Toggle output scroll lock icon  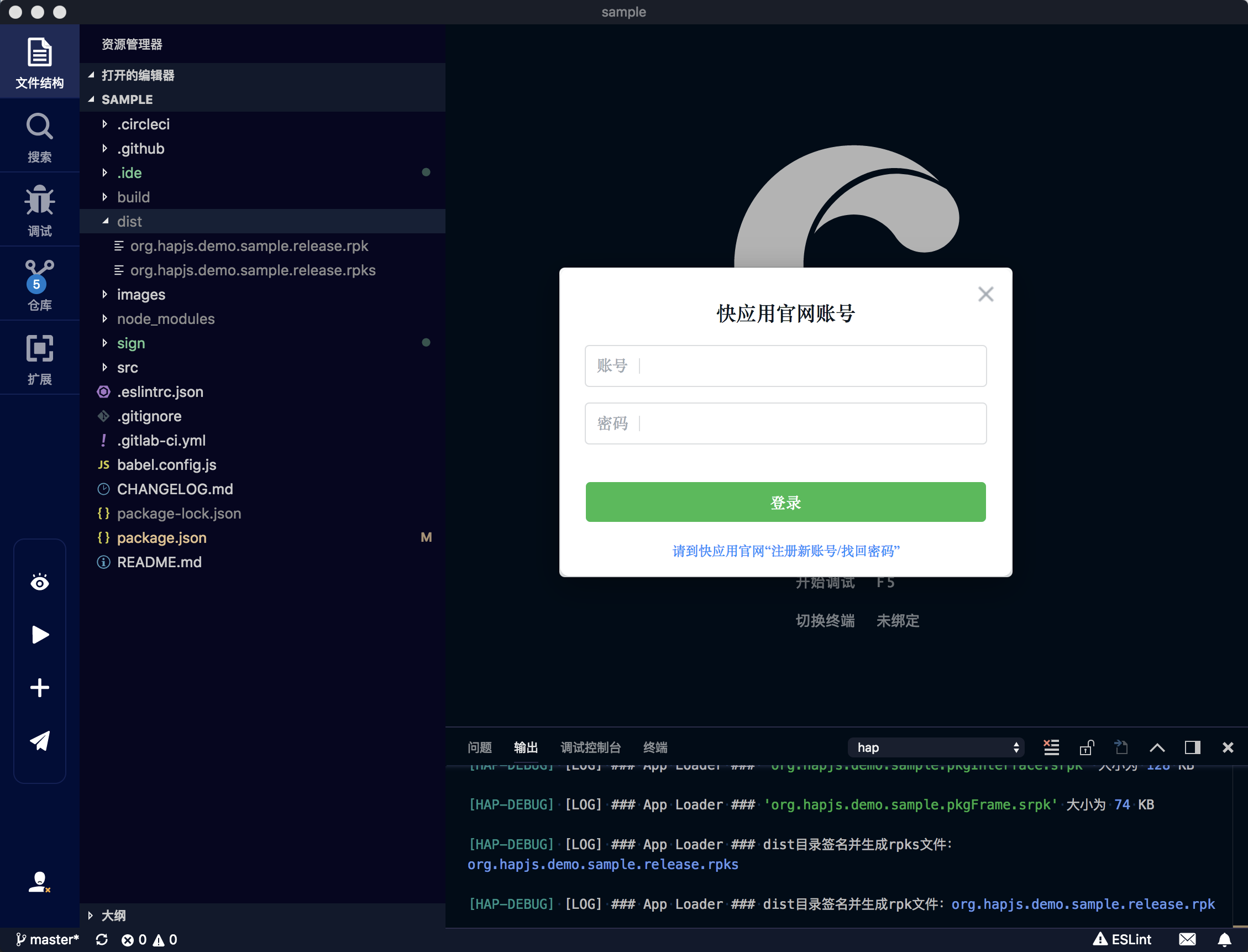point(1087,747)
